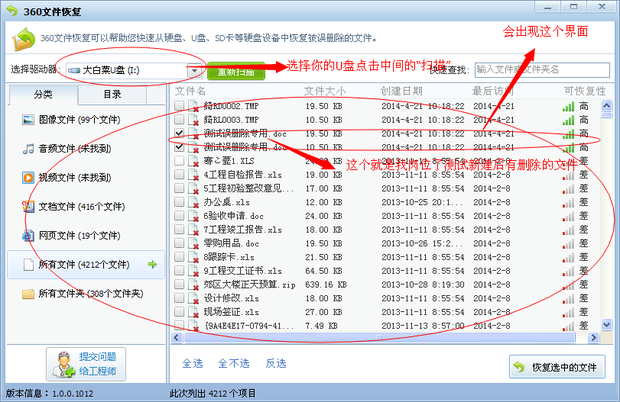Screen dimensions: 620x402
Task: Uncheck the 10.50 KB 测试误删除专用.doc file
Action: [x=179, y=147]
